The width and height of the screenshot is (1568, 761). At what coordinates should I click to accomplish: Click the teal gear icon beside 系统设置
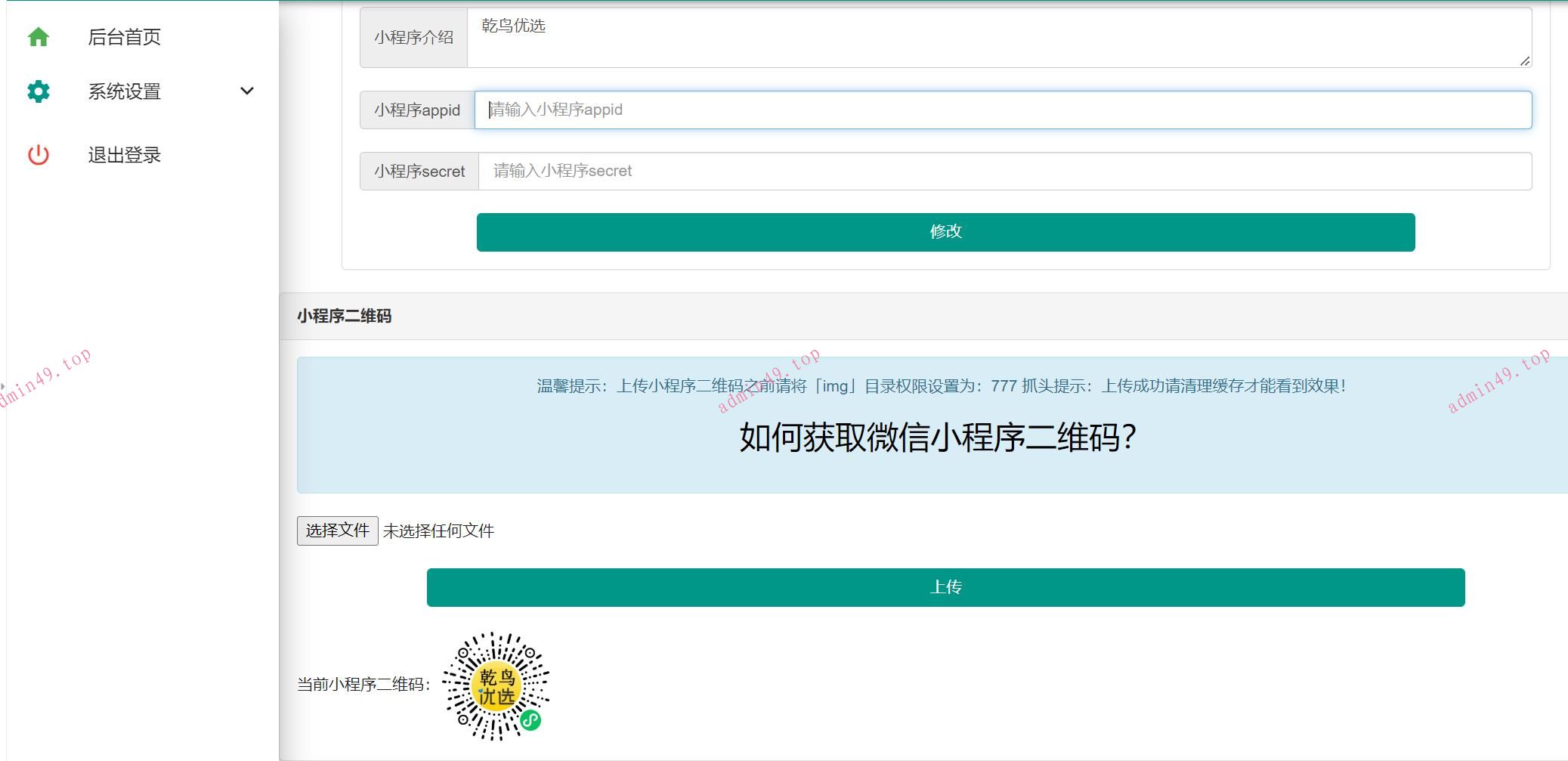click(x=38, y=91)
